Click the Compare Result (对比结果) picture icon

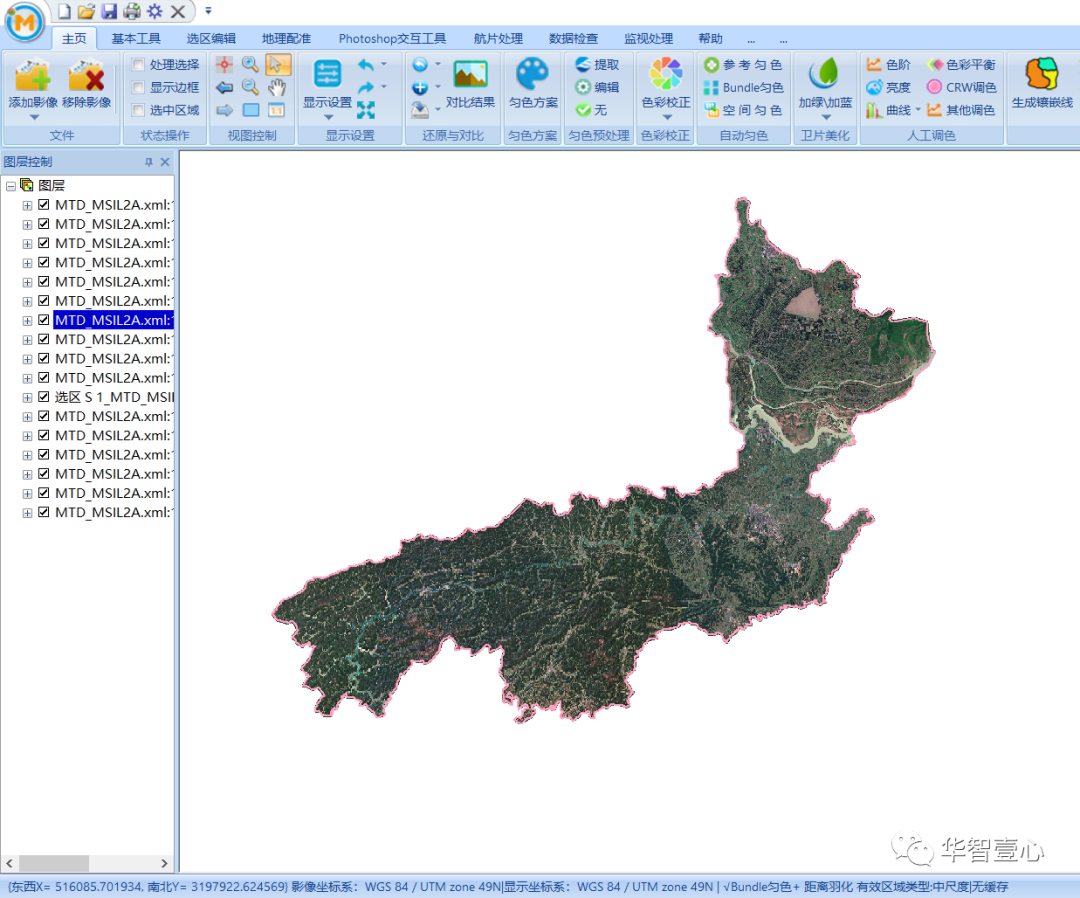(470, 74)
